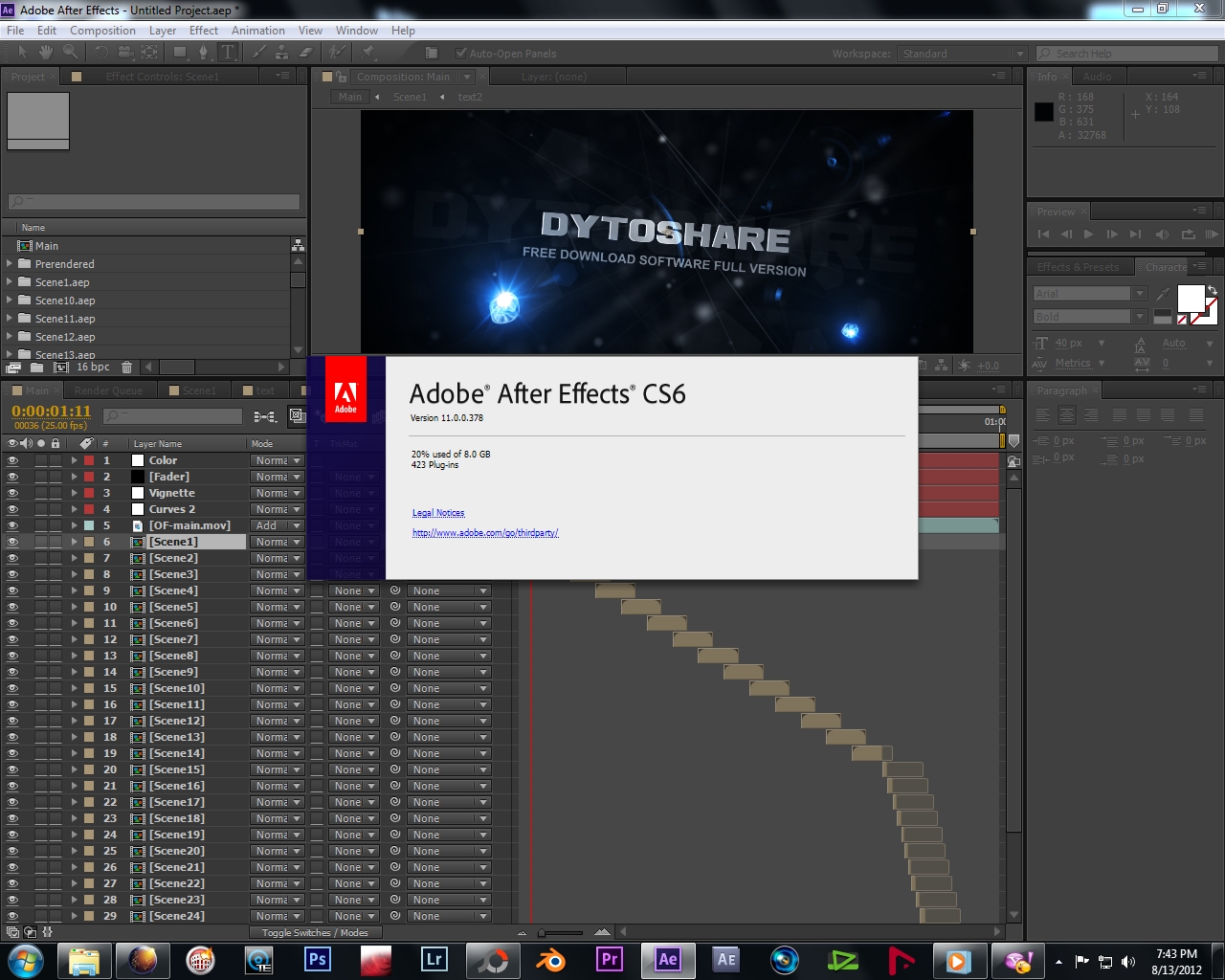Open Blender from the taskbar
Viewport: 1225px width, 980px height.
click(550, 960)
